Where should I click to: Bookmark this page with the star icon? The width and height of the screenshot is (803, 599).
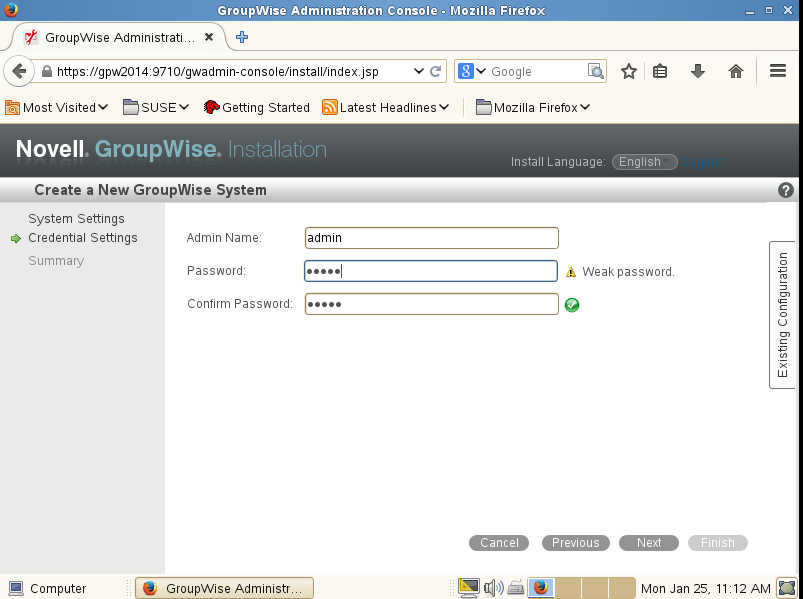point(628,71)
